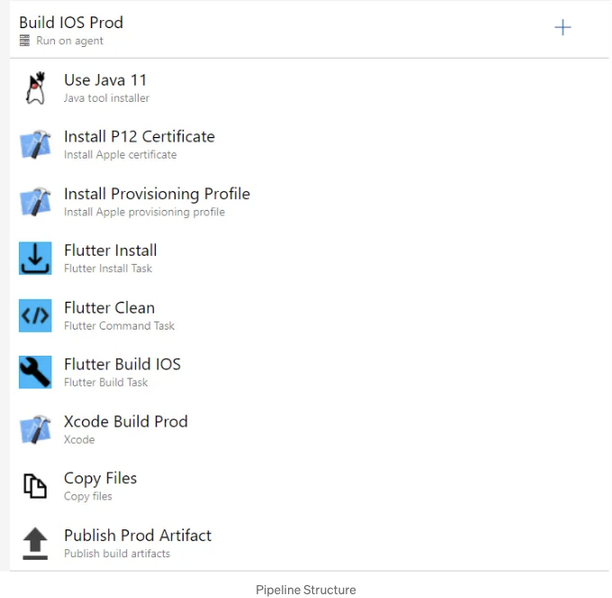Viewport: 612px width, 598px height.
Task: Click the Flutter Install download icon
Action: (36, 258)
